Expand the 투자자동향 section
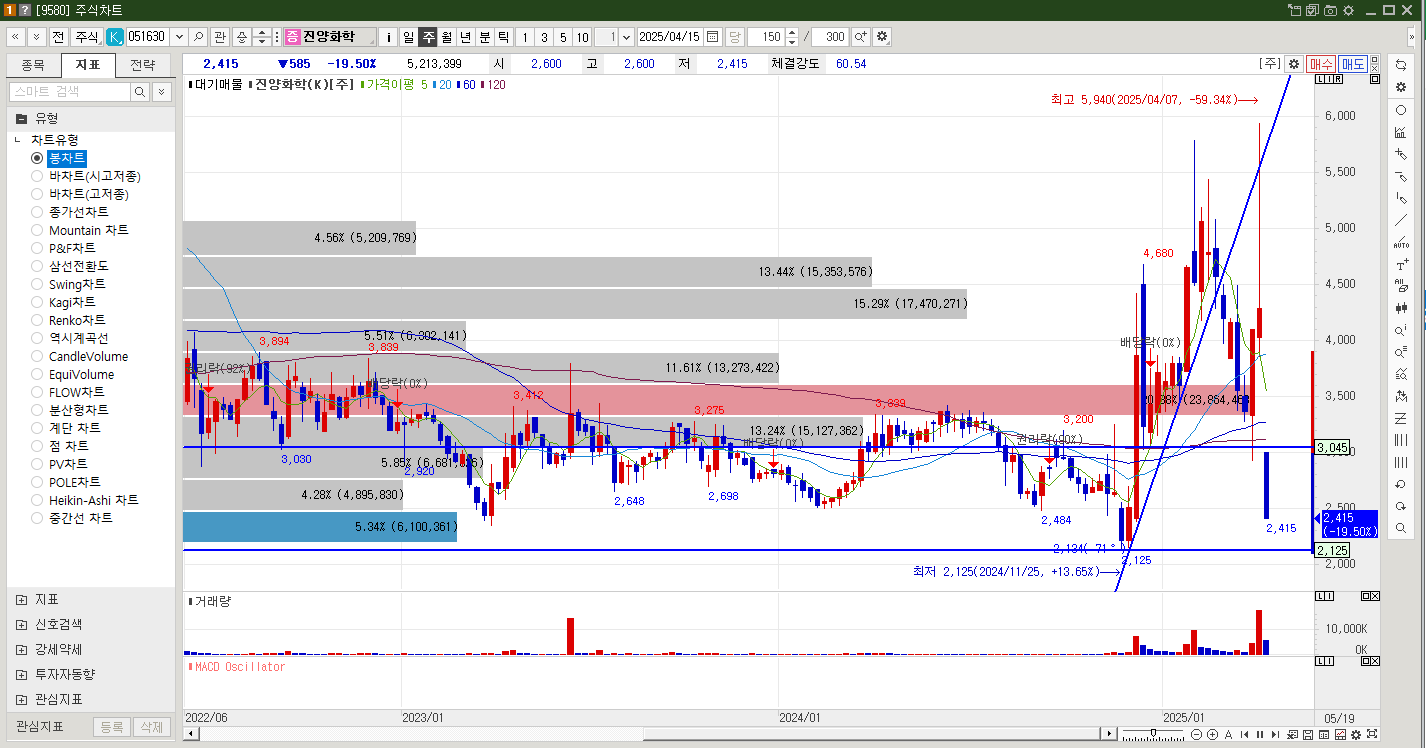 click(22, 674)
